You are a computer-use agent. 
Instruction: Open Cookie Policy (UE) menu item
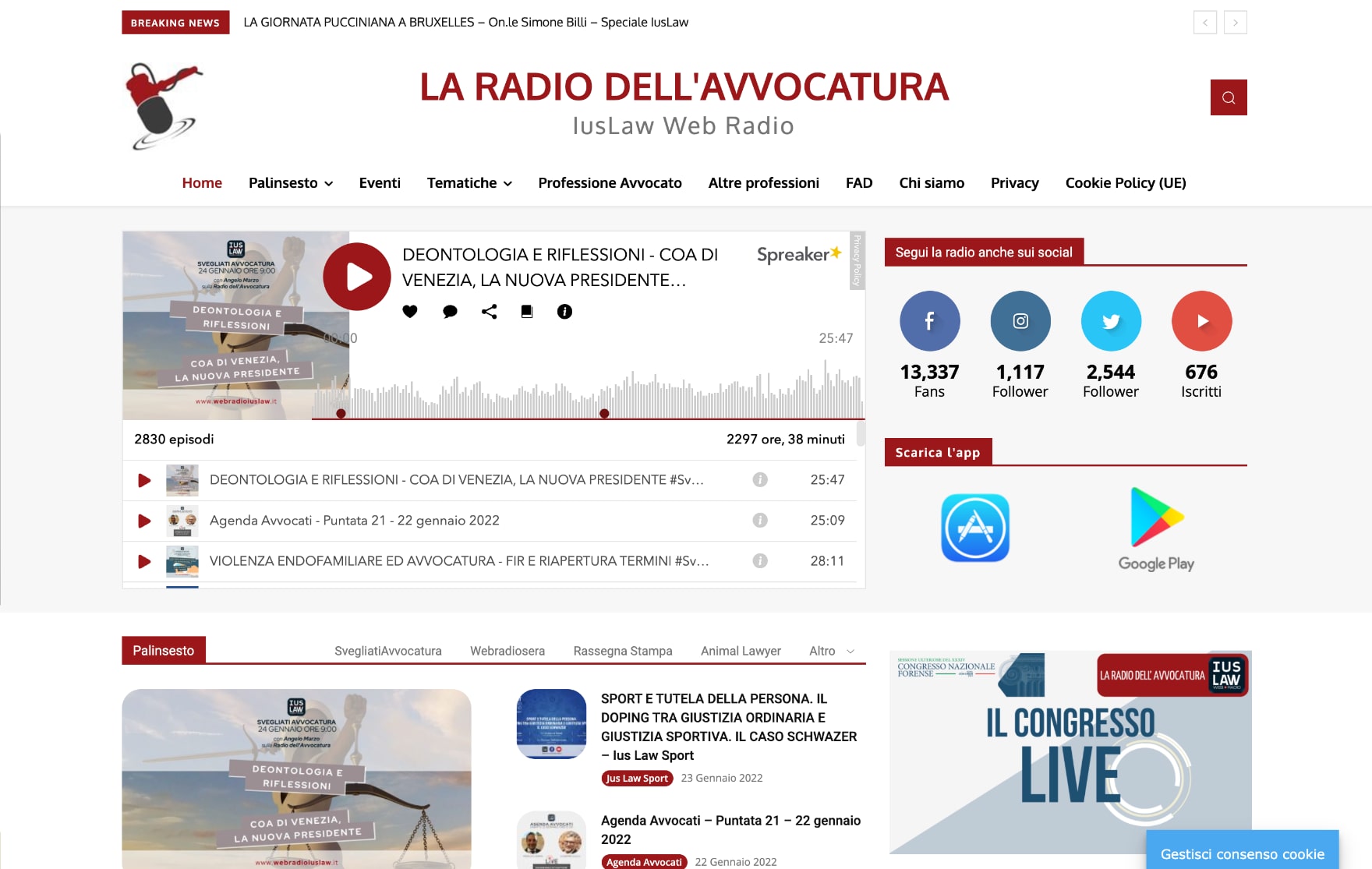pos(1126,183)
